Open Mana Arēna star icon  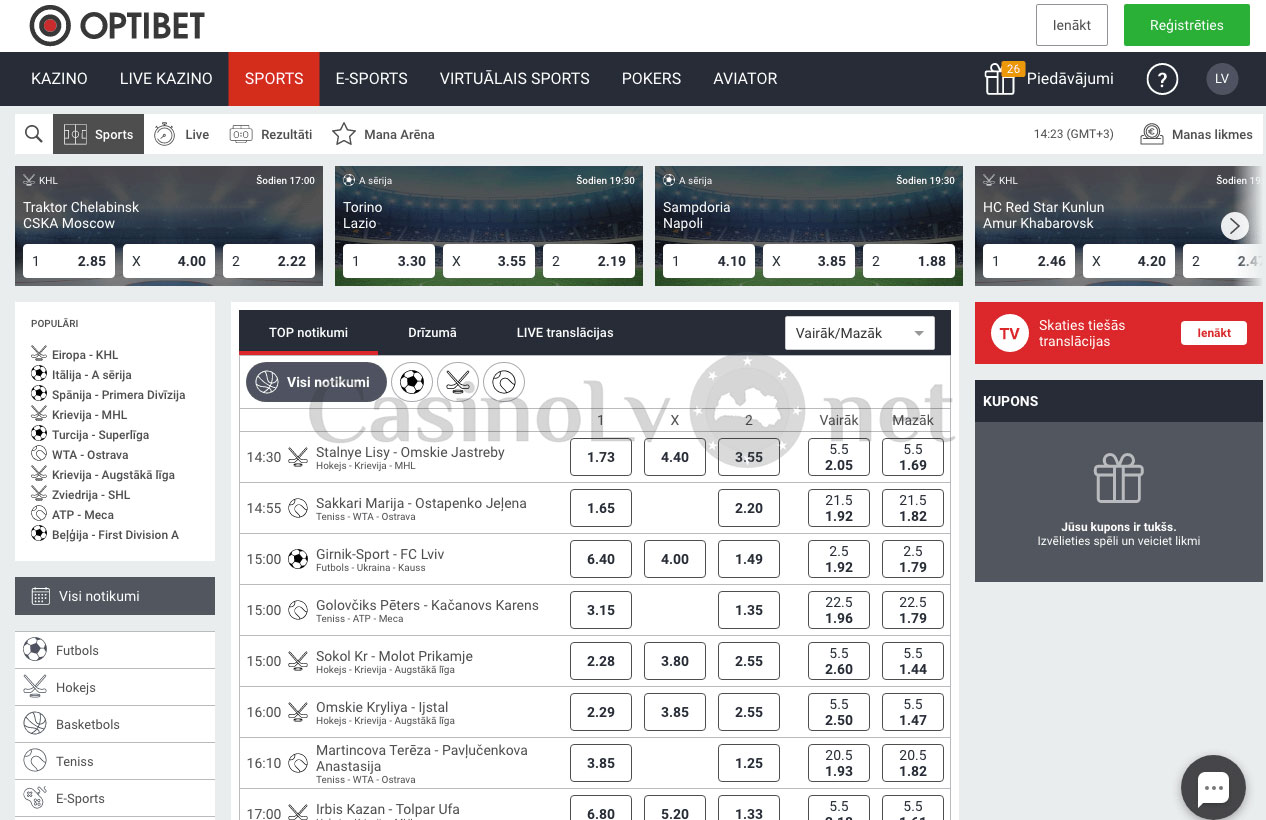[344, 134]
